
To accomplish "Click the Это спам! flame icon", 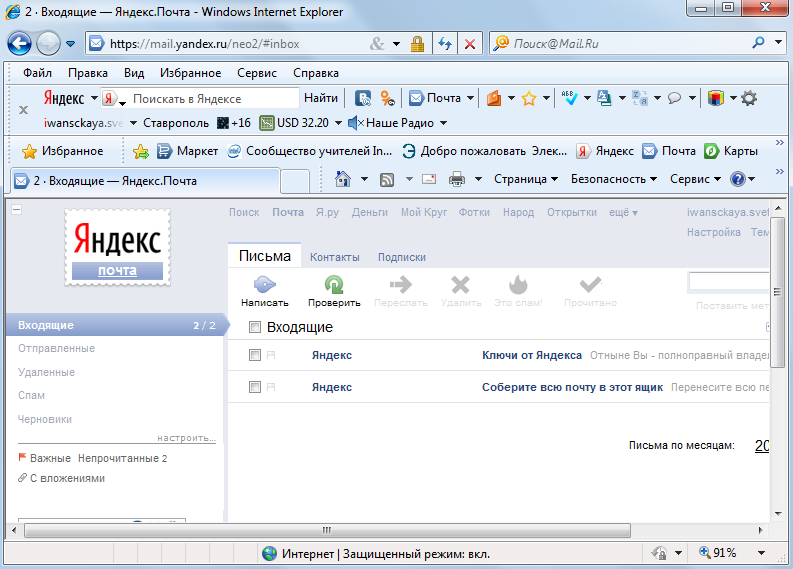I will pos(518,284).
